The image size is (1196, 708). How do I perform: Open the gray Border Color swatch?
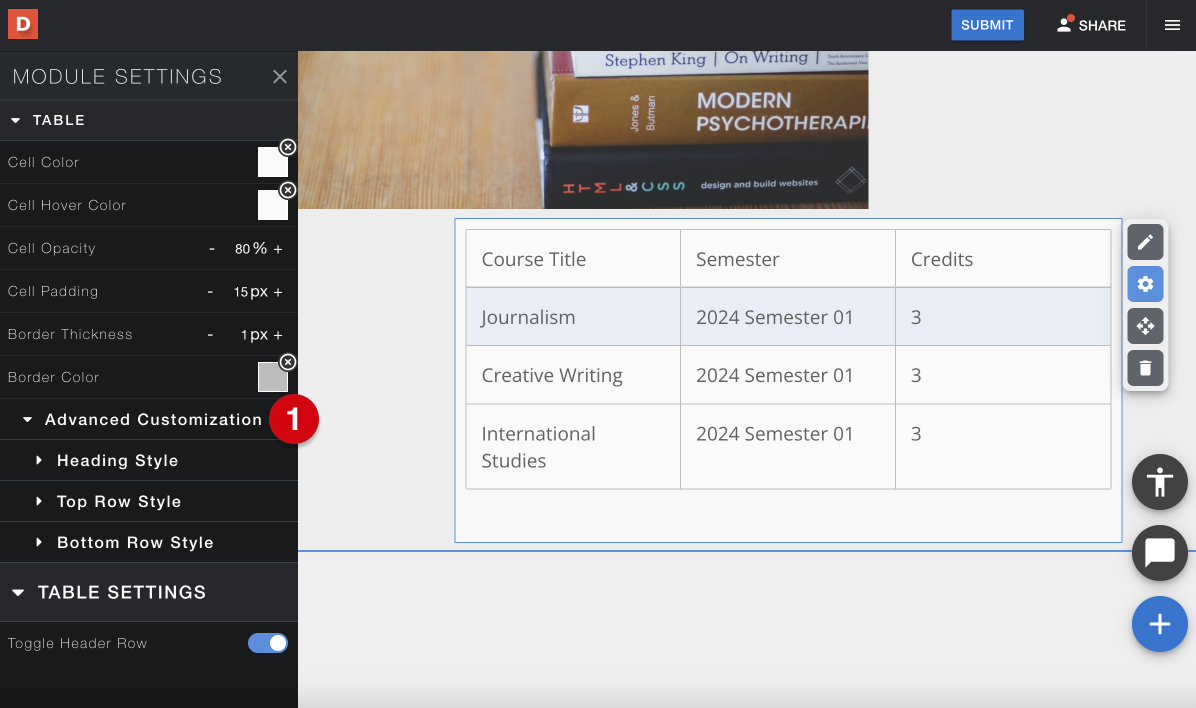(x=272, y=377)
